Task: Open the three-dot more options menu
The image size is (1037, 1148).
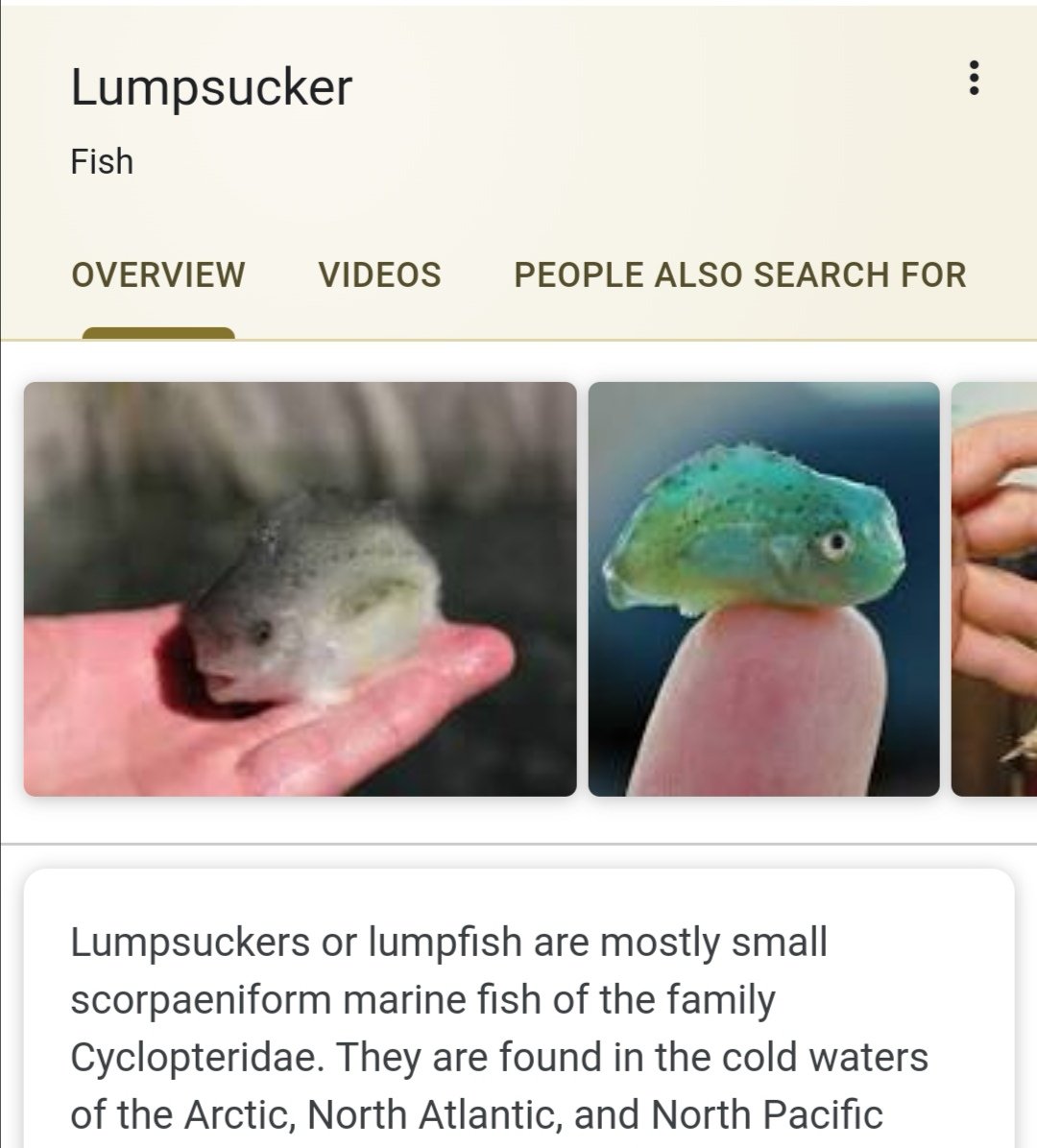Action: point(974,78)
